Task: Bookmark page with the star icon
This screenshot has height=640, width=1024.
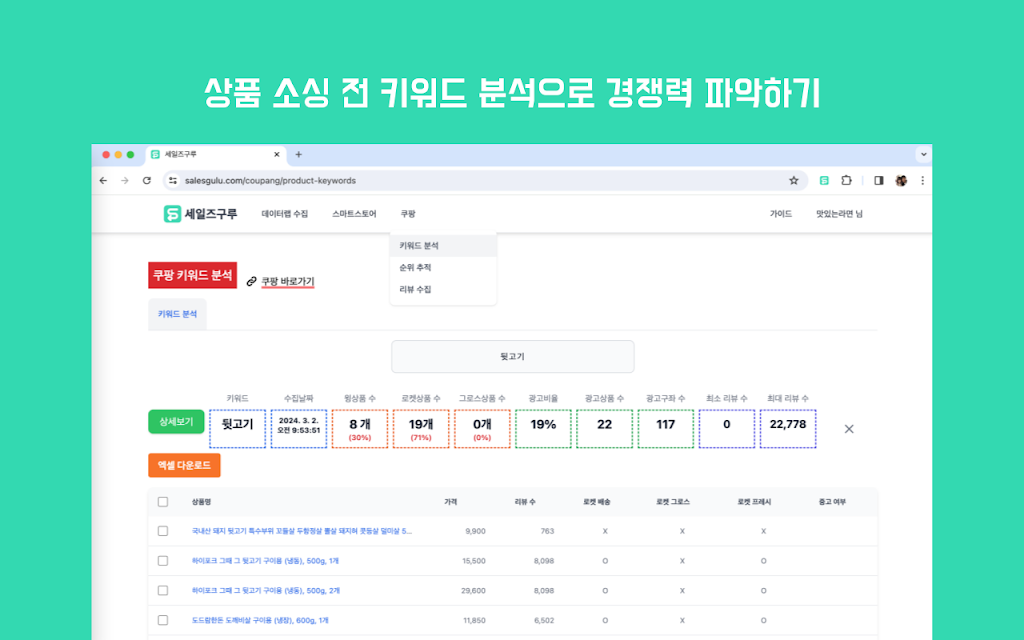Action: click(793, 181)
